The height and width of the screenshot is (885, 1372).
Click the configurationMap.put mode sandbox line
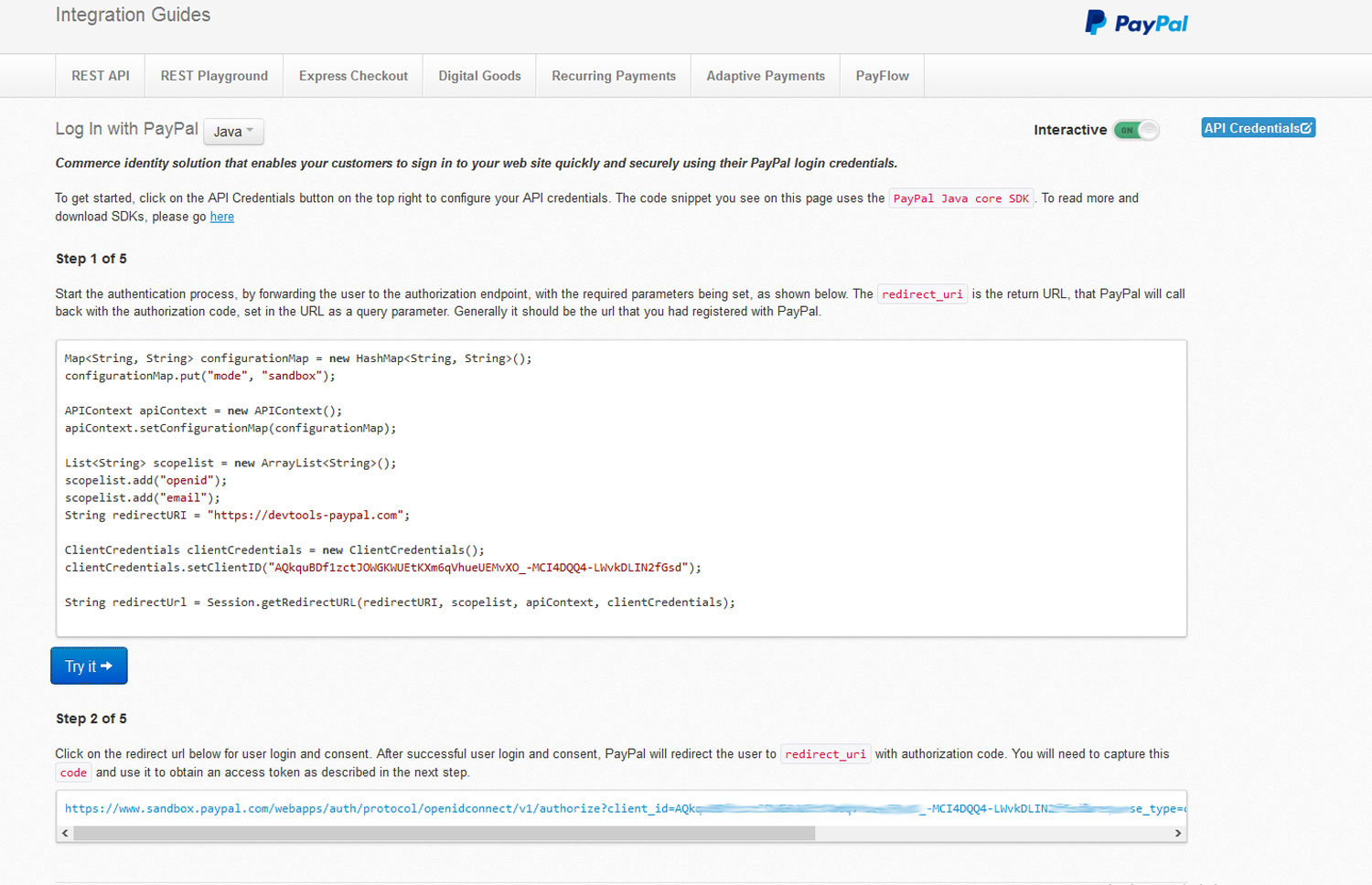[200, 376]
